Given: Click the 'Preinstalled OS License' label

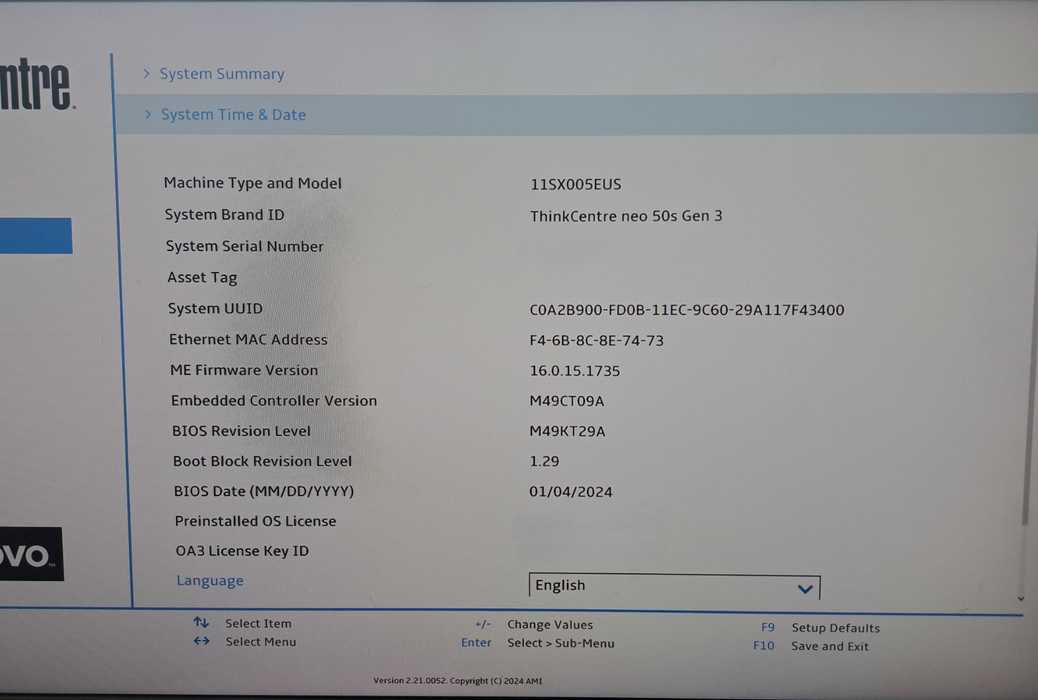Looking at the screenshot, I should 256,521.
